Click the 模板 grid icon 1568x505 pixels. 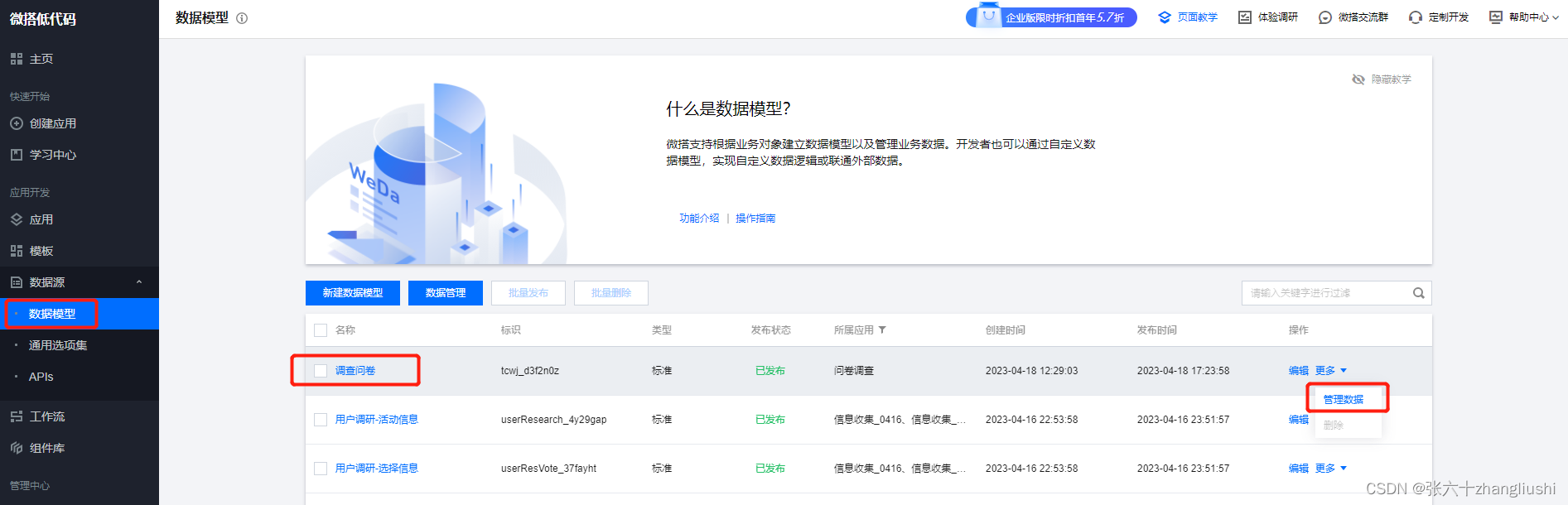tap(17, 251)
